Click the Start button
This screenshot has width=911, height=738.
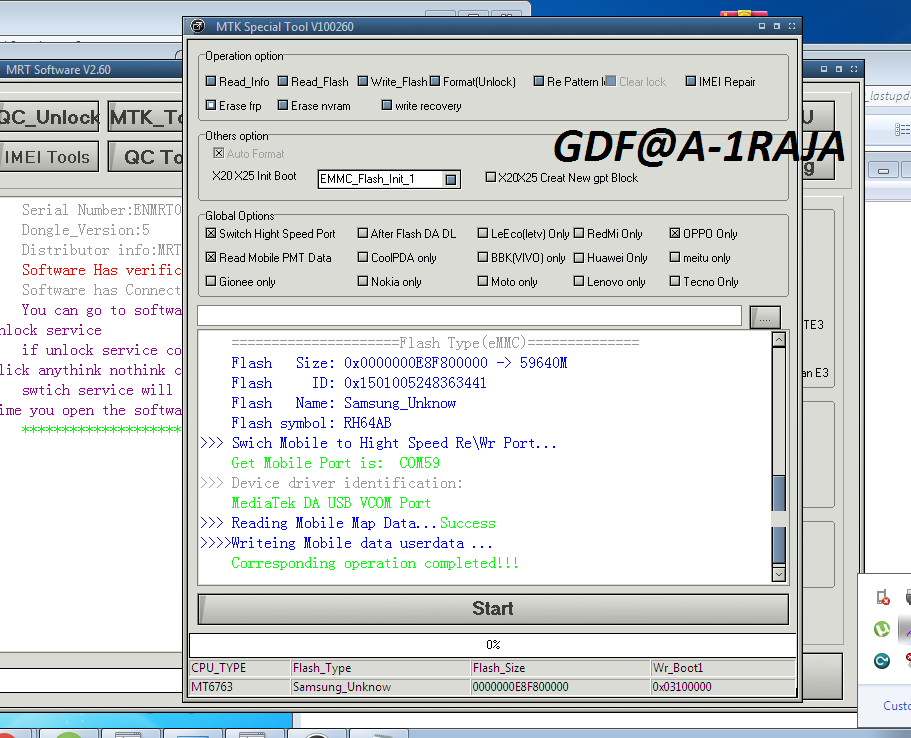point(493,609)
